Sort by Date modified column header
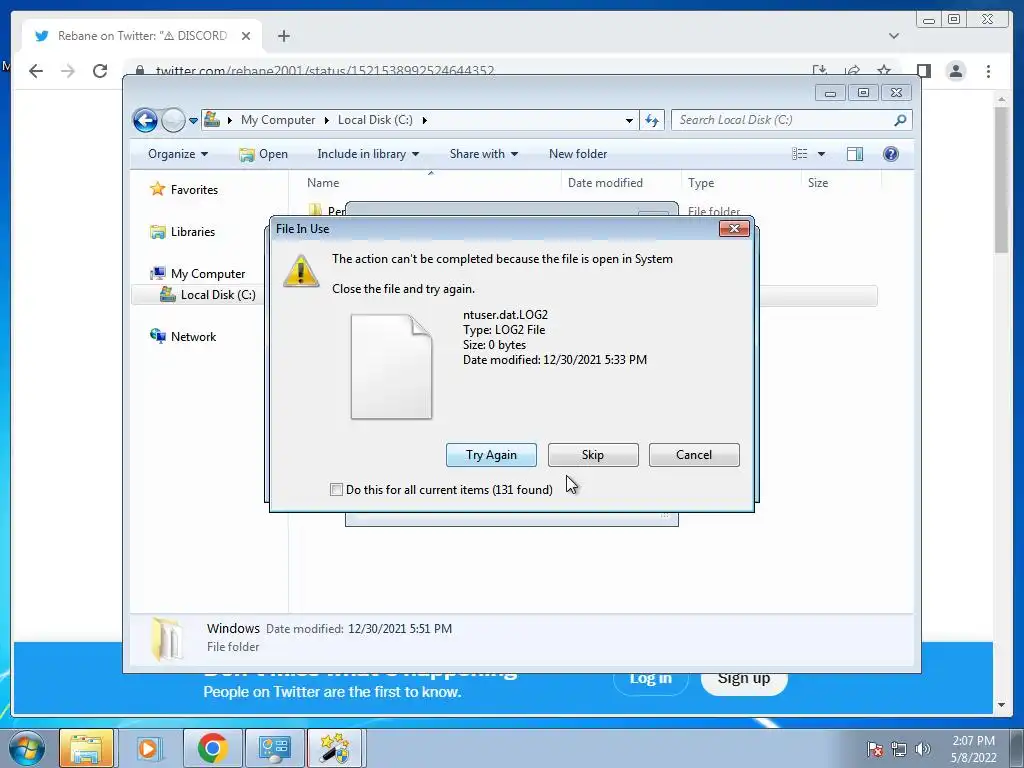 pyautogui.click(x=621, y=183)
